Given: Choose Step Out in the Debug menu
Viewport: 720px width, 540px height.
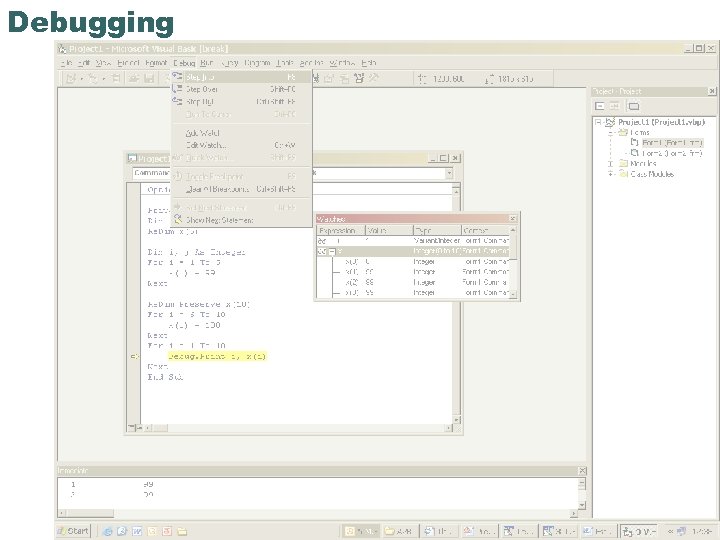Looking at the screenshot, I should [x=241, y=101].
